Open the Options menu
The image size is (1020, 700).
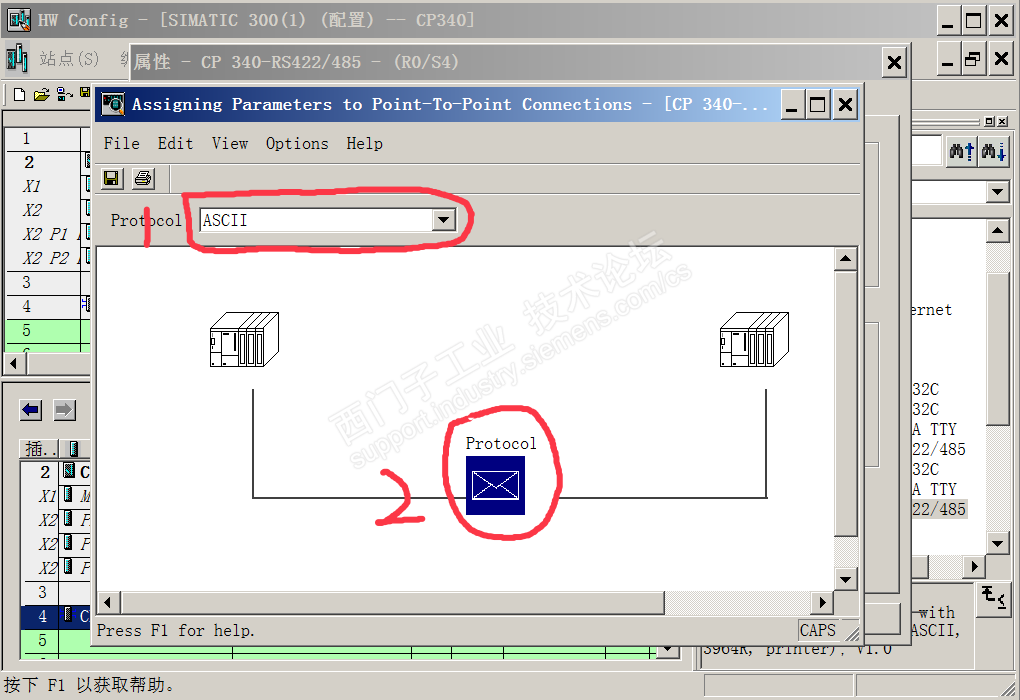coord(297,143)
